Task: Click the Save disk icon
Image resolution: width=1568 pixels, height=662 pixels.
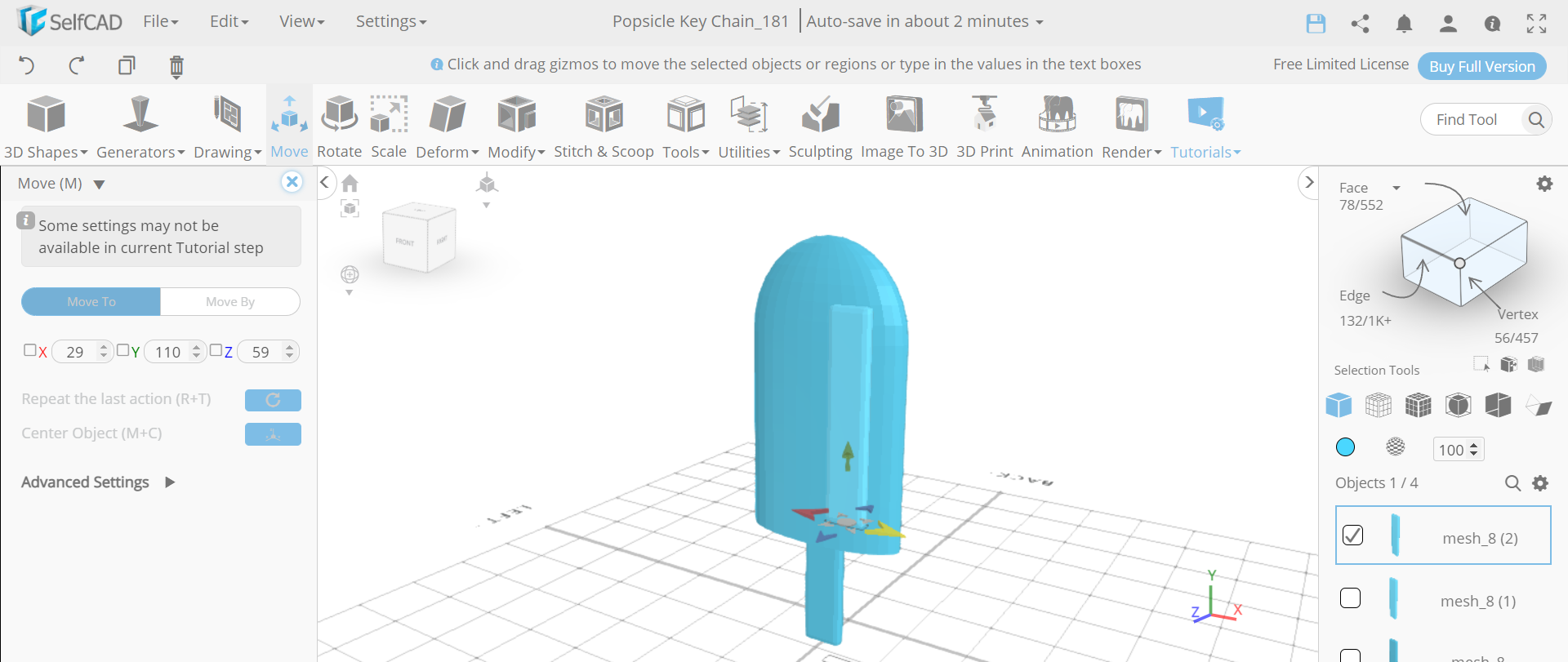Action: coord(1316,24)
